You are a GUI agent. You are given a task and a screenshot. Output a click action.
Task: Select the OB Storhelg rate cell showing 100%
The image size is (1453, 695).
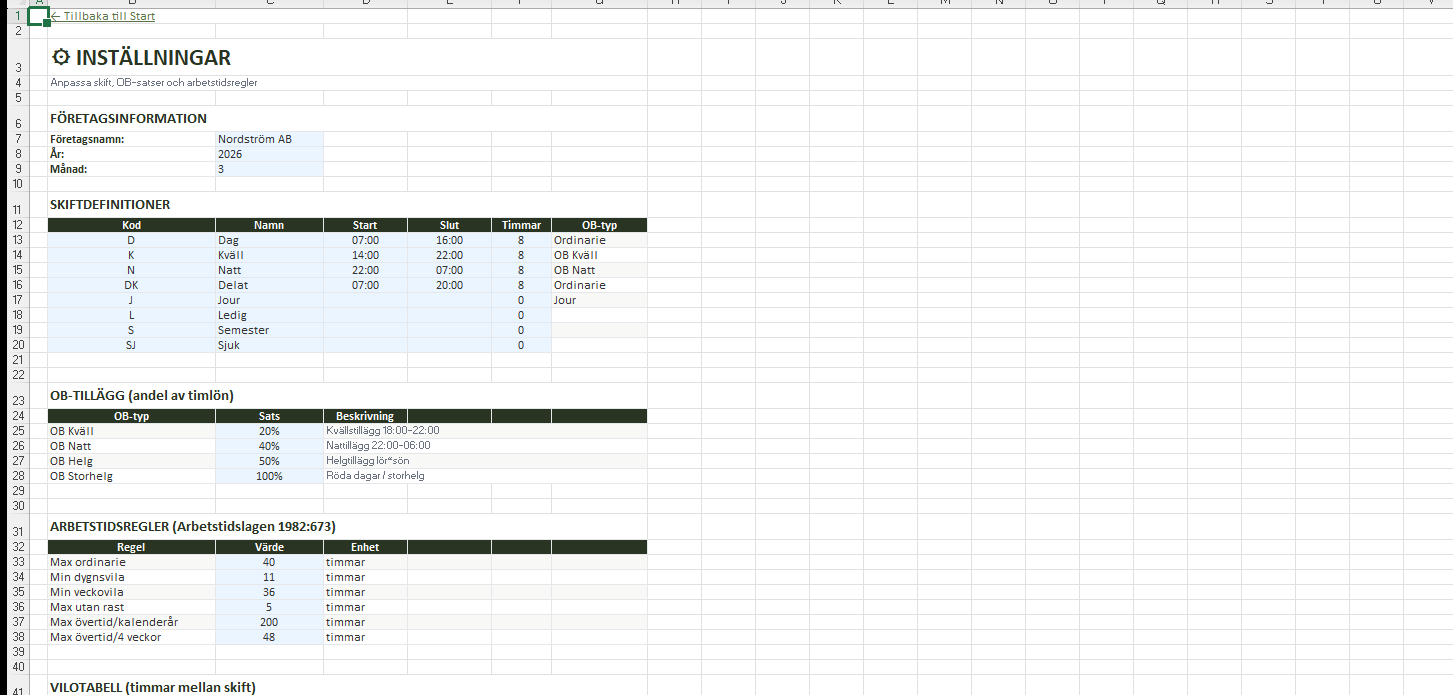(x=268, y=476)
